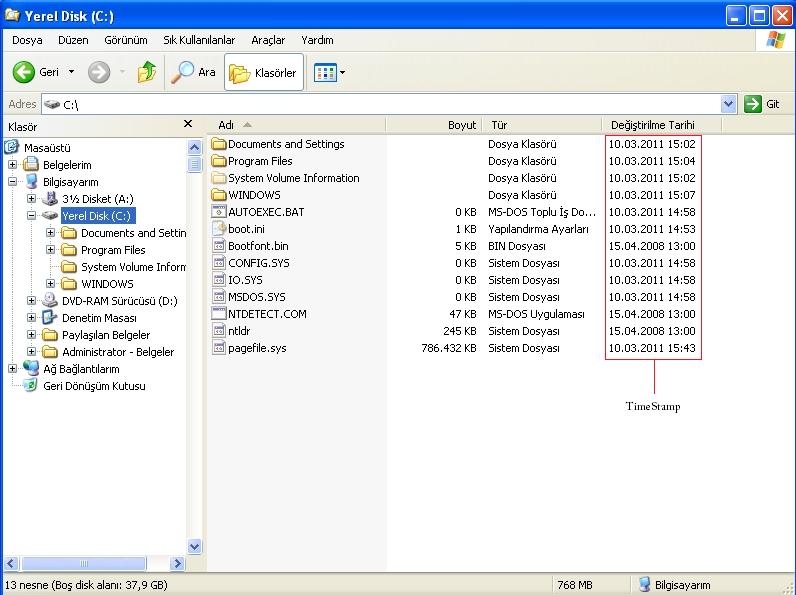796x595 pixels.
Task: Sort by the Boyut column header
Action: 433,125
